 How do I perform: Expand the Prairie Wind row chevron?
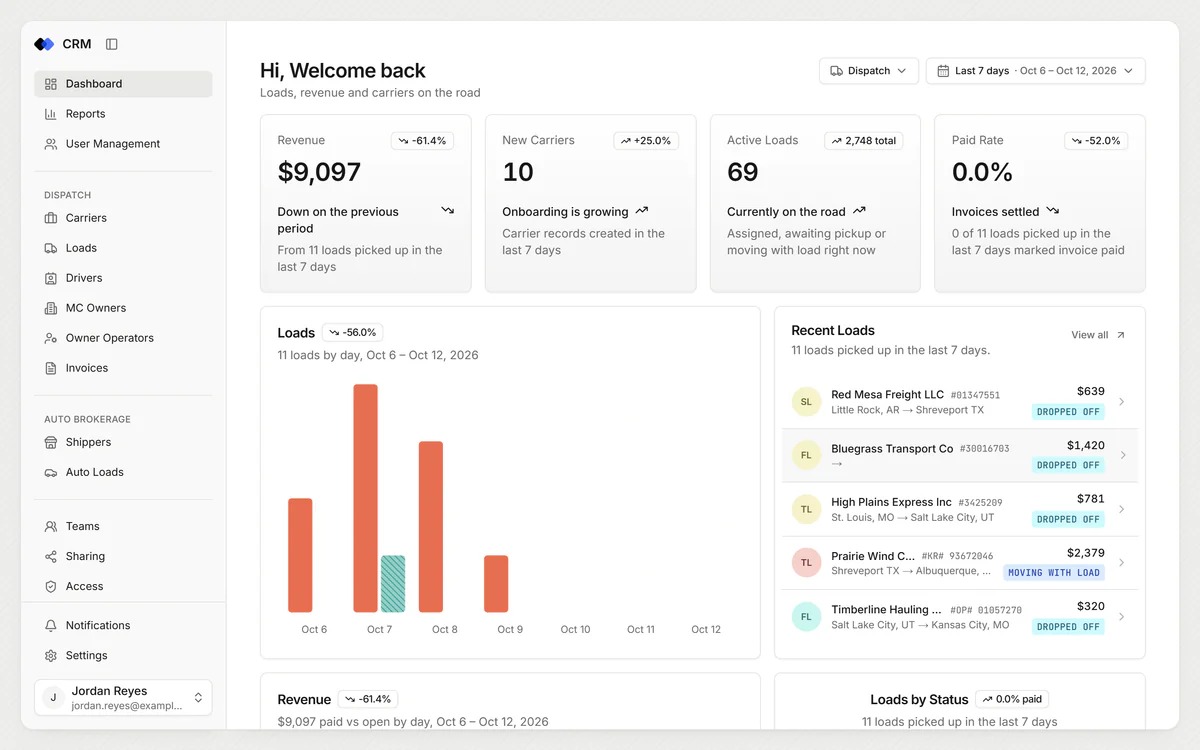(x=1122, y=563)
